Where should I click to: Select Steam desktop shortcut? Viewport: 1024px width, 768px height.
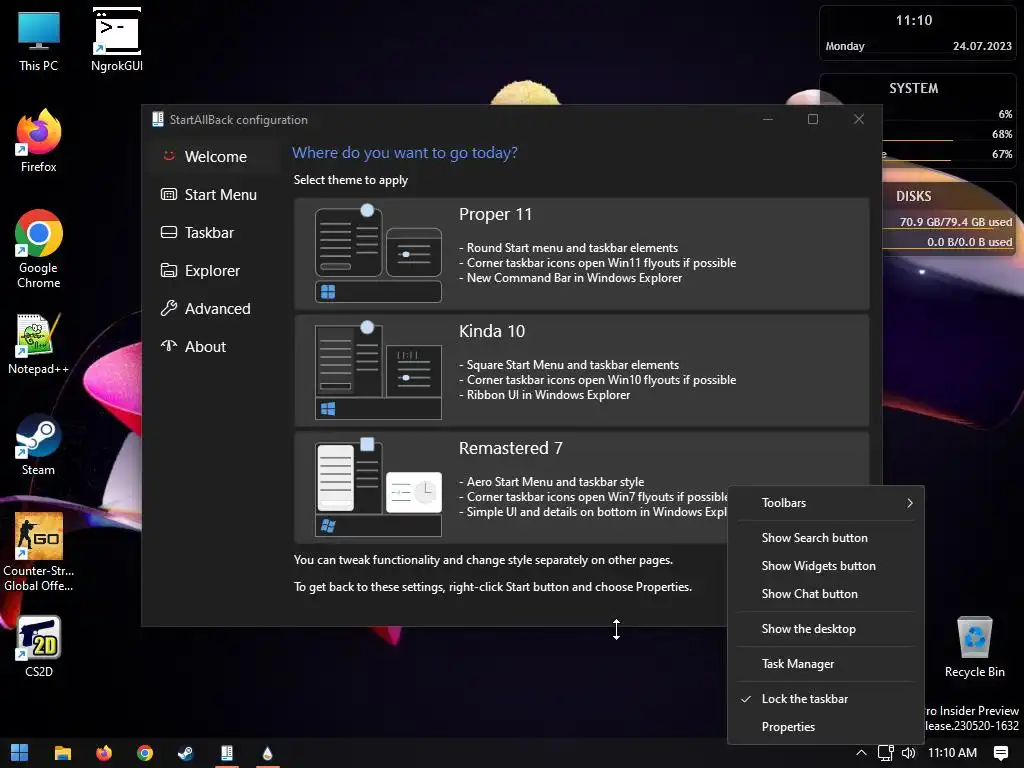[x=39, y=444]
